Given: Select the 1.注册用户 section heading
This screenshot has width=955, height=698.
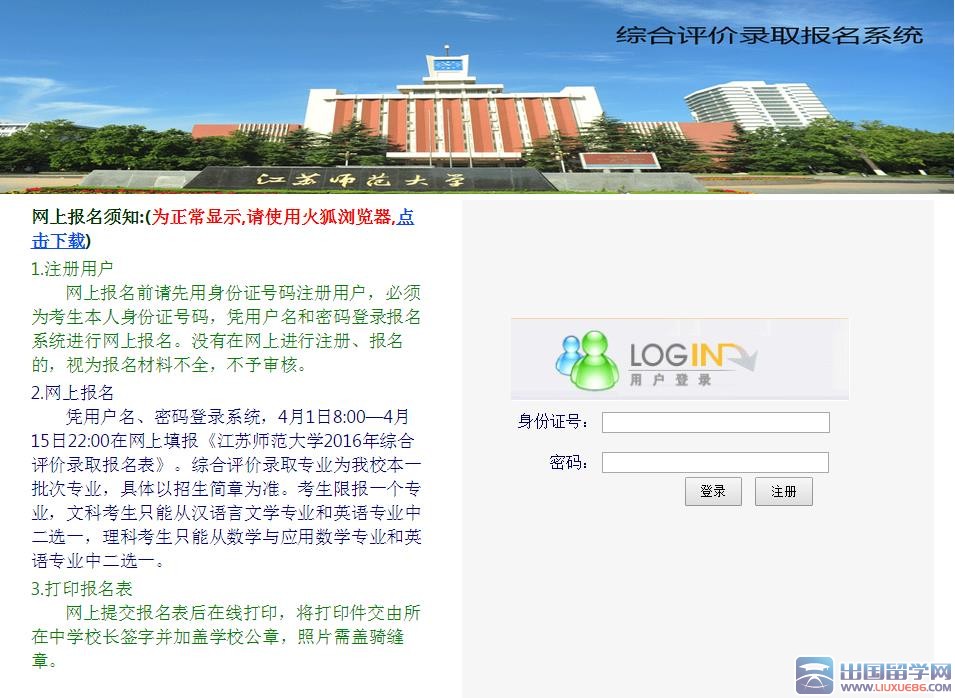Looking at the screenshot, I should 72,268.
